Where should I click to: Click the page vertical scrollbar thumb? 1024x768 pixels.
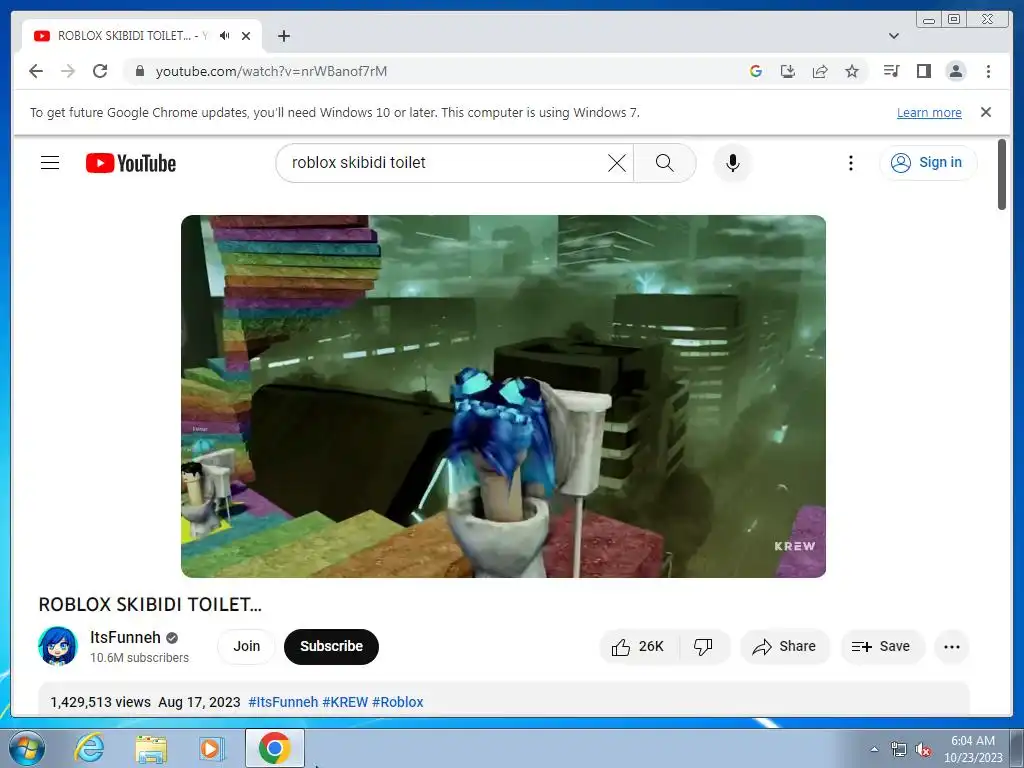[x=1002, y=174]
